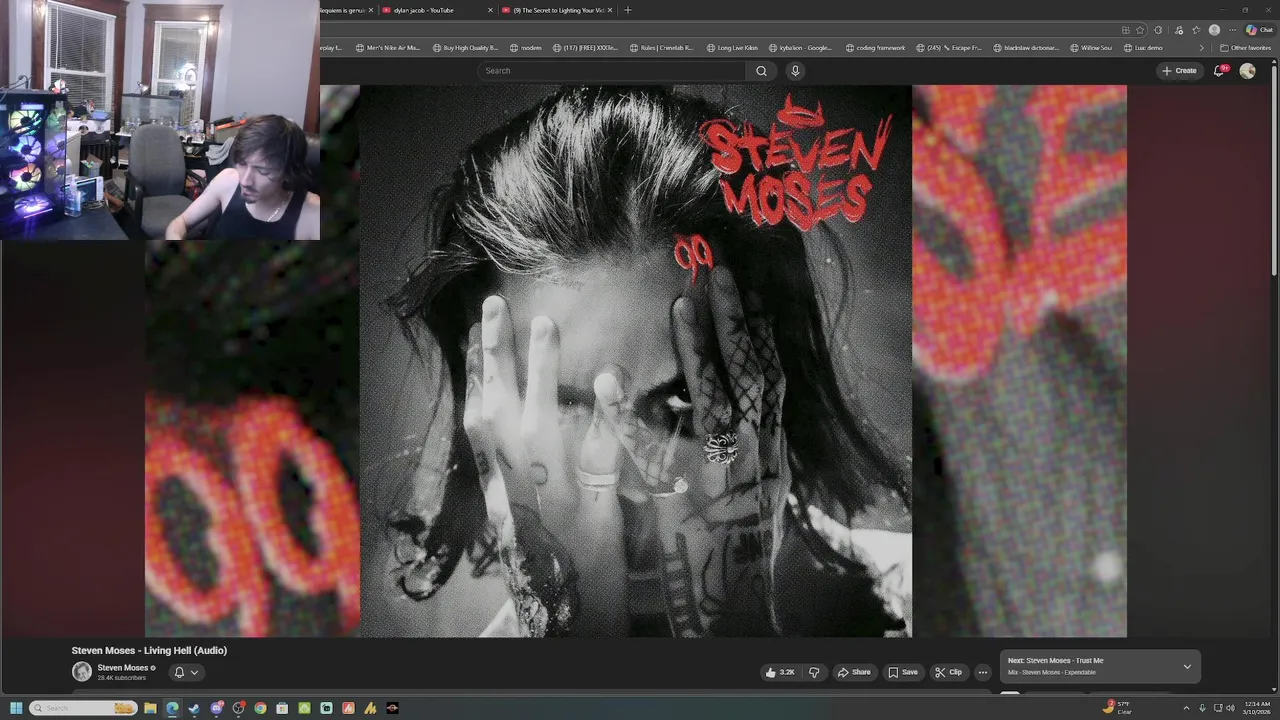Open Men's Nike Air Max bookmark
This screenshot has width=1280, height=720.
pos(387,48)
